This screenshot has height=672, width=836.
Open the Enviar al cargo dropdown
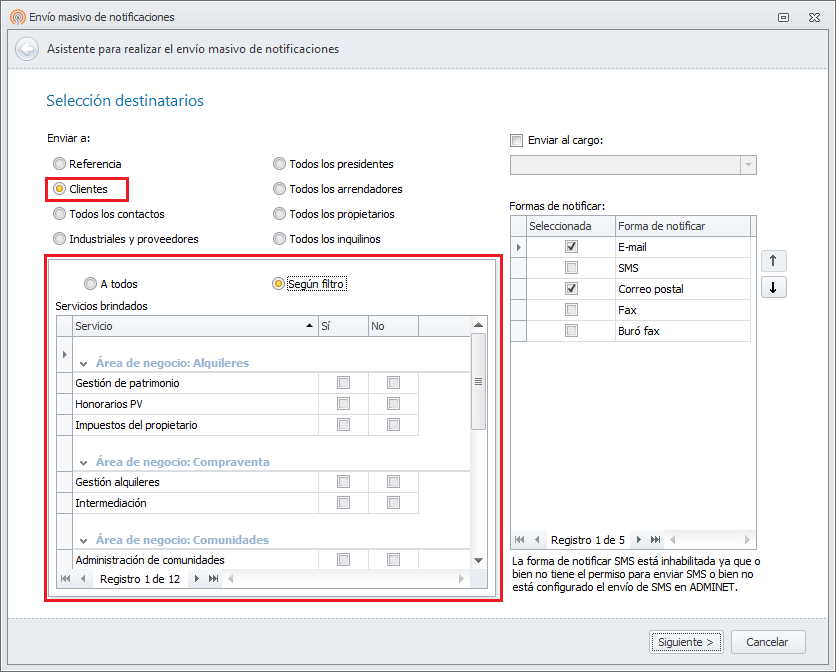click(x=748, y=165)
